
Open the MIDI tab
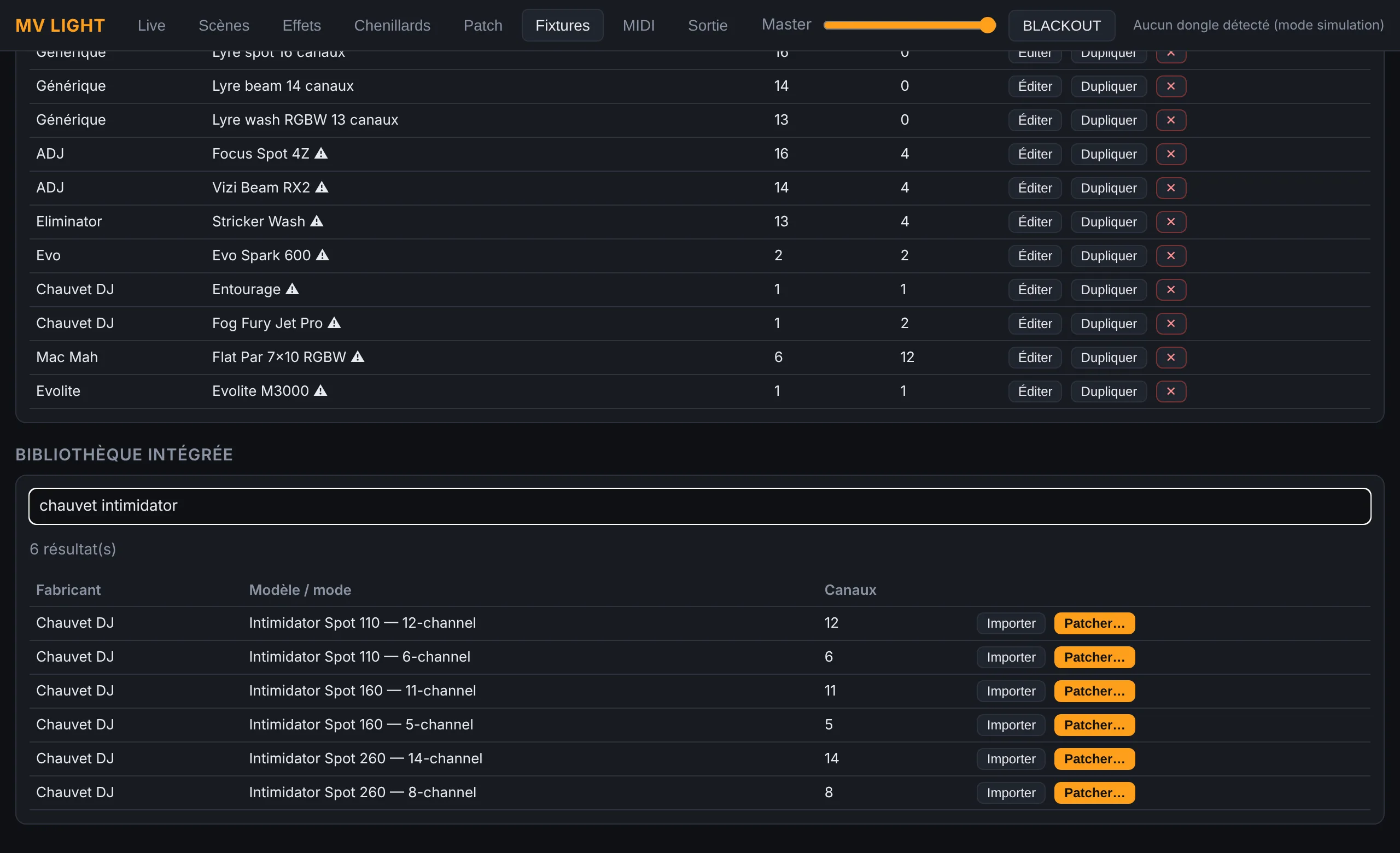point(639,26)
